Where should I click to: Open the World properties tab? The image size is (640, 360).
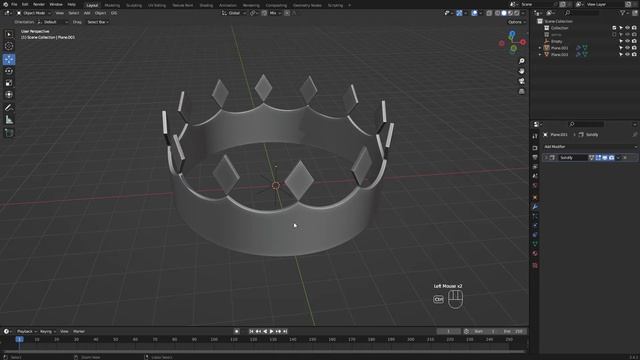(x=535, y=185)
